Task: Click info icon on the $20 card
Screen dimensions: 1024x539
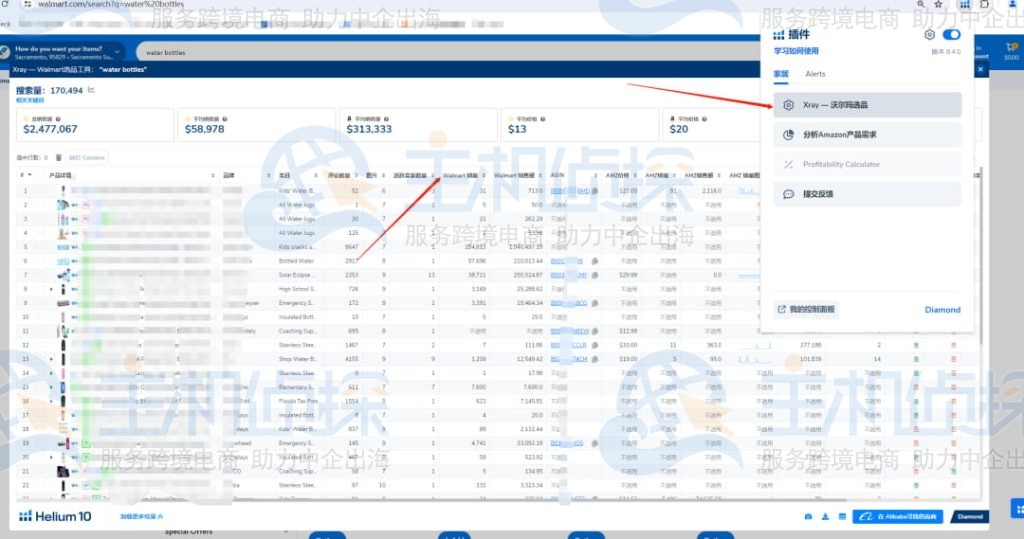Action: [x=704, y=119]
